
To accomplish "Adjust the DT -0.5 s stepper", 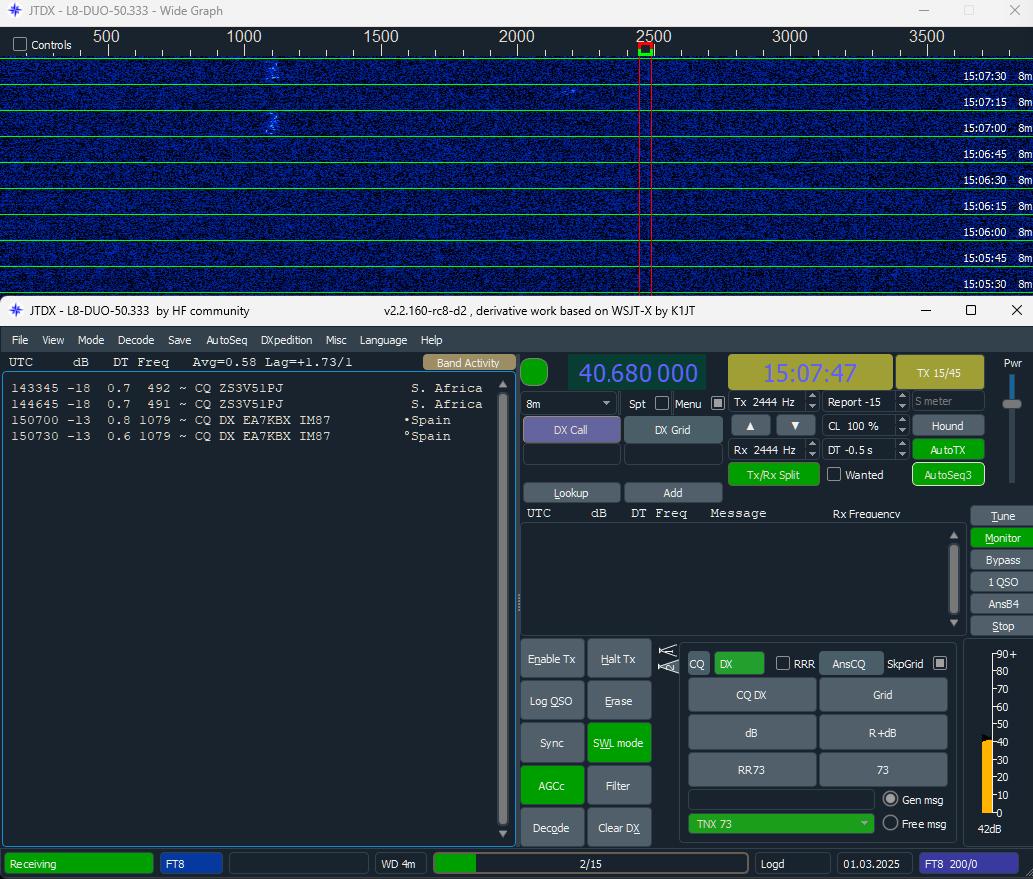I will [x=903, y=450].
